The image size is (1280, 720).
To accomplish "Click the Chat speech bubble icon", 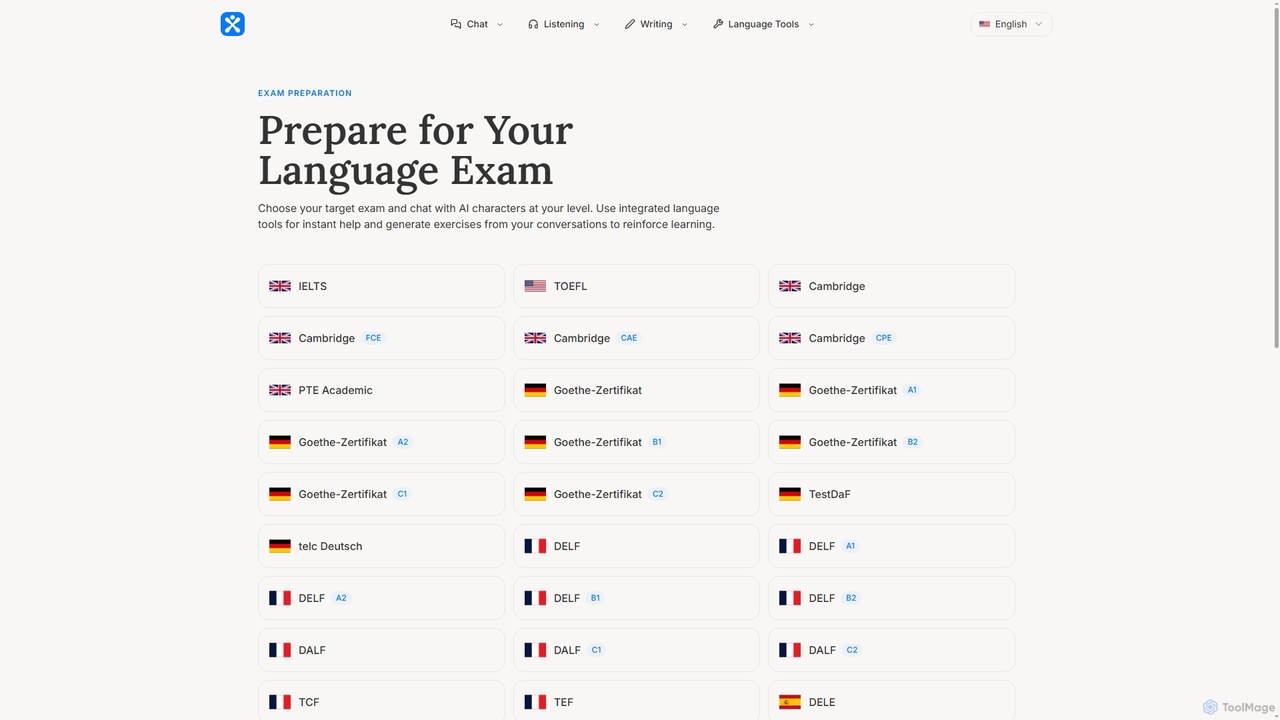I will (456, 24).
